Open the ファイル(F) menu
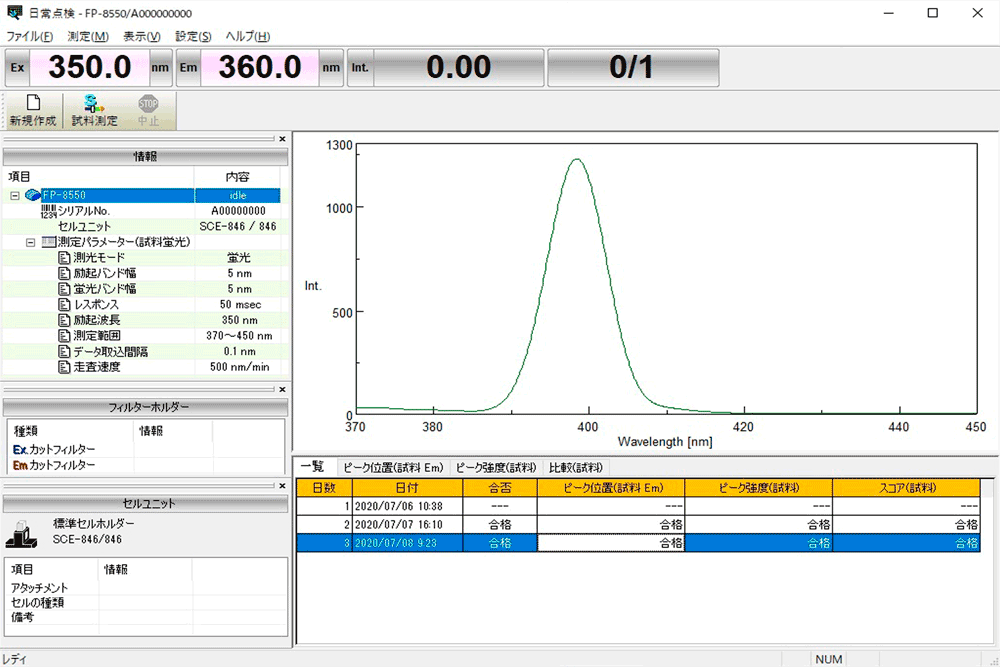 click(x=30, y=36)
